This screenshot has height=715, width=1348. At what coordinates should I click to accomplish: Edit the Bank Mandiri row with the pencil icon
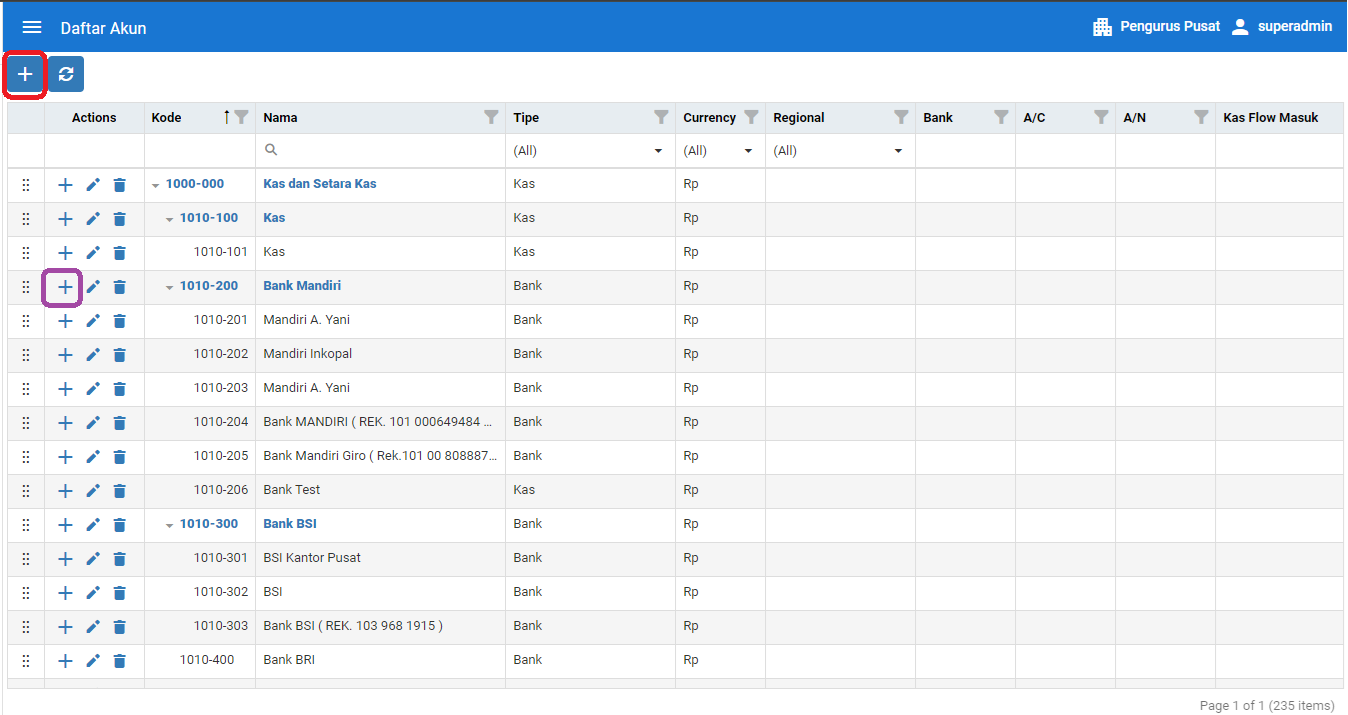tap(93, 287)
